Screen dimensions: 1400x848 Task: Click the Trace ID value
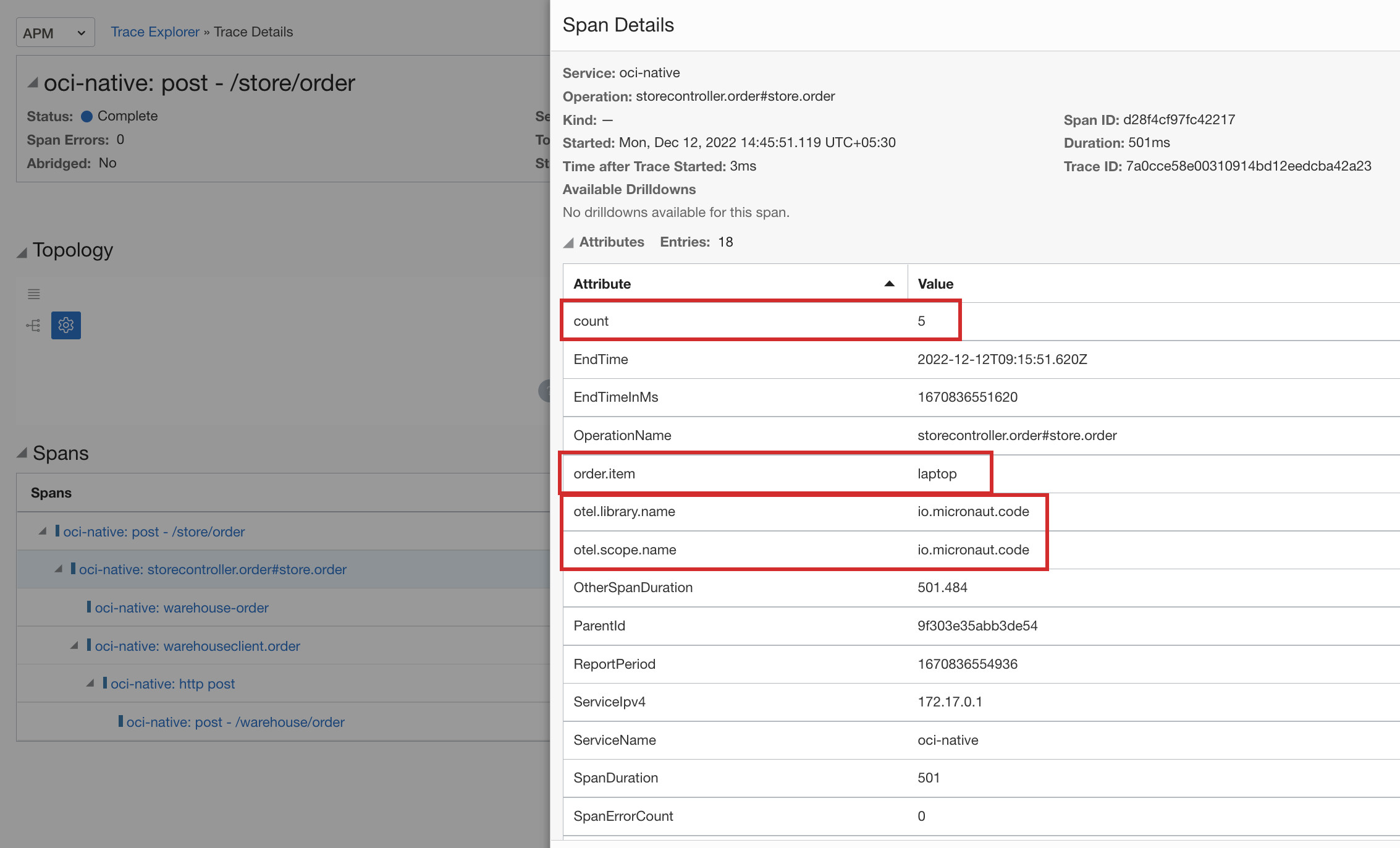[1248, 166]
